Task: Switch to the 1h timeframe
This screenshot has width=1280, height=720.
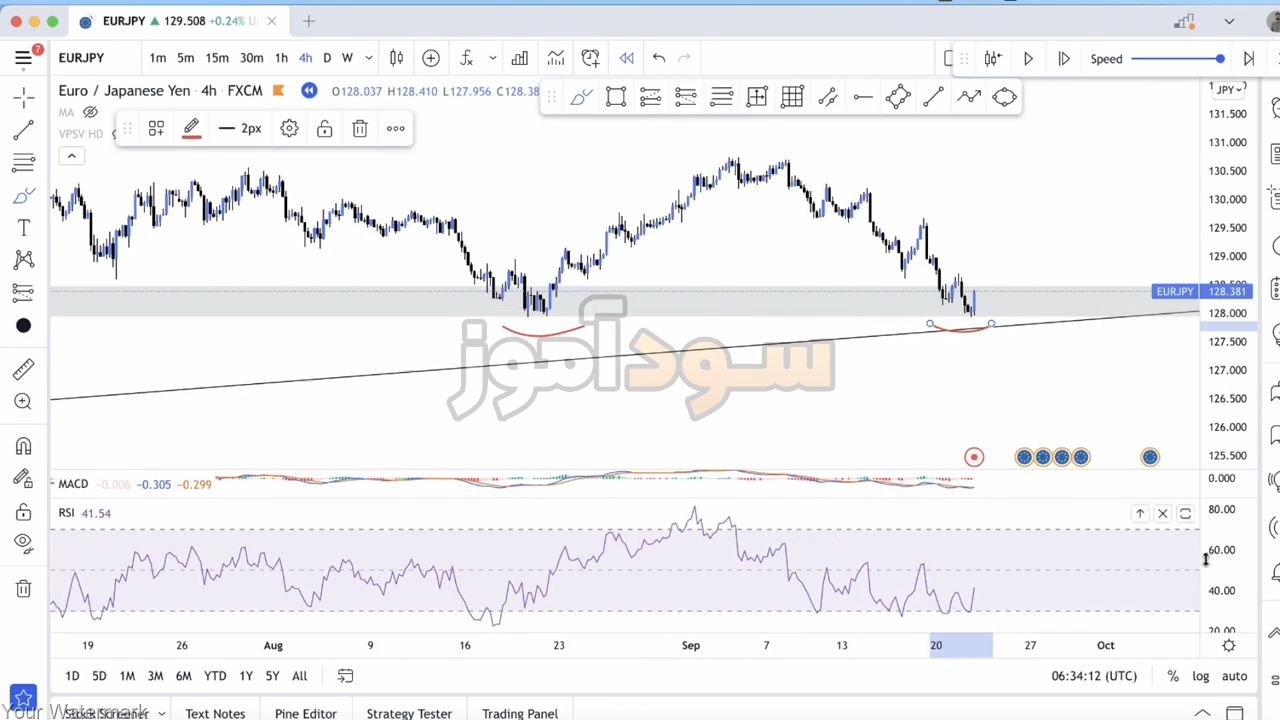Action: (281, 58)
